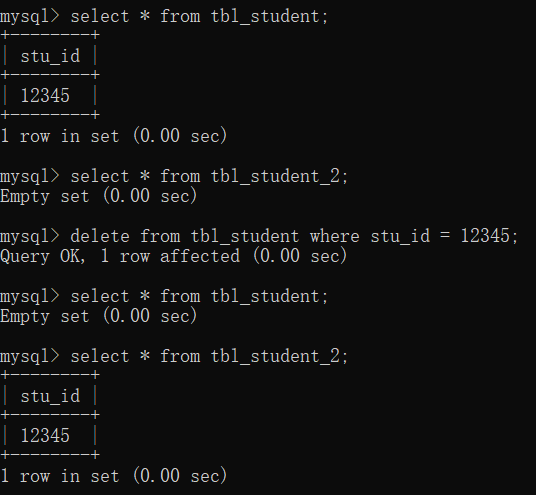536x495 pixels.
Task: Click the word 'delete' in the command line
Action: pyautogui.click(x=100, y=236)
